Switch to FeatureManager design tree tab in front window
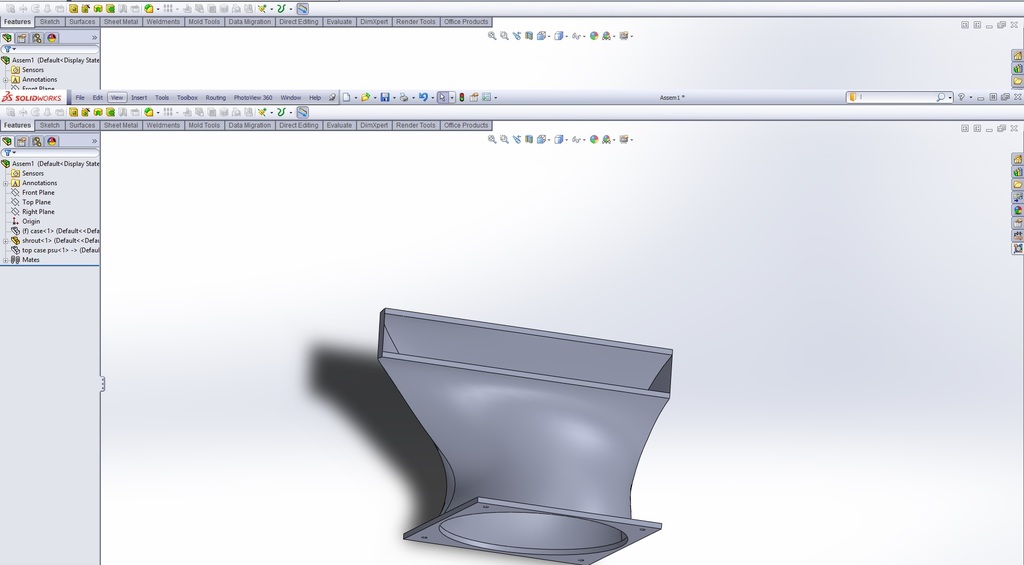 pyautogui.click(x=7, y=141)
